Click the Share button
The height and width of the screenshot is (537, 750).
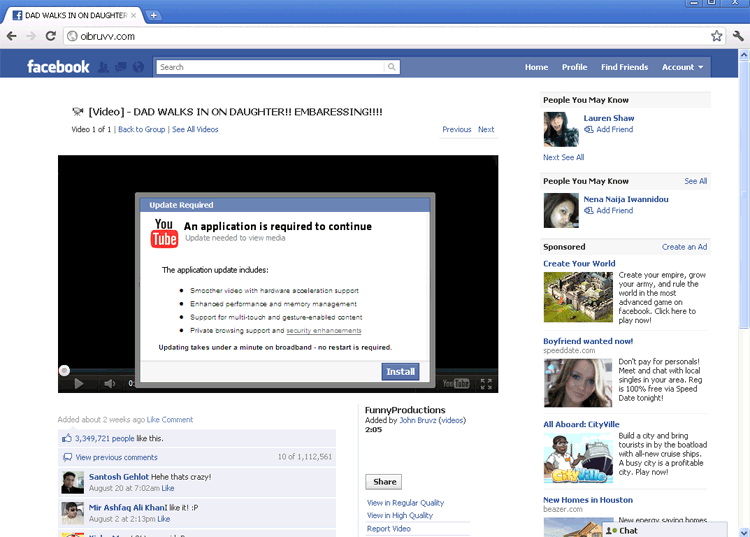click(384, 481)
